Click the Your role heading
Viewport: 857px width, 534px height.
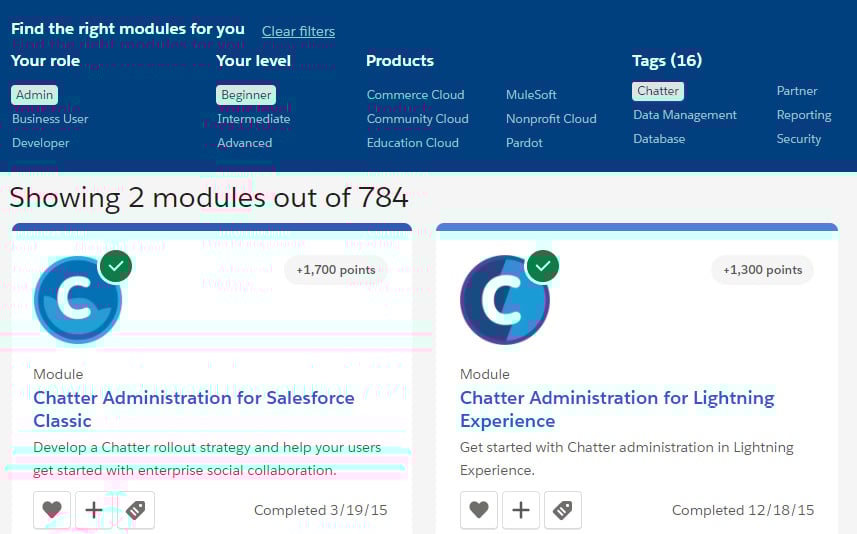tap(45, 61)
